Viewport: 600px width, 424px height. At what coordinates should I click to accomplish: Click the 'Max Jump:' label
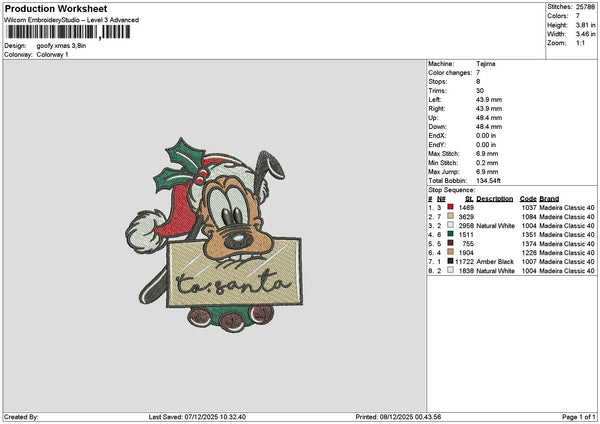coord(444,172)
